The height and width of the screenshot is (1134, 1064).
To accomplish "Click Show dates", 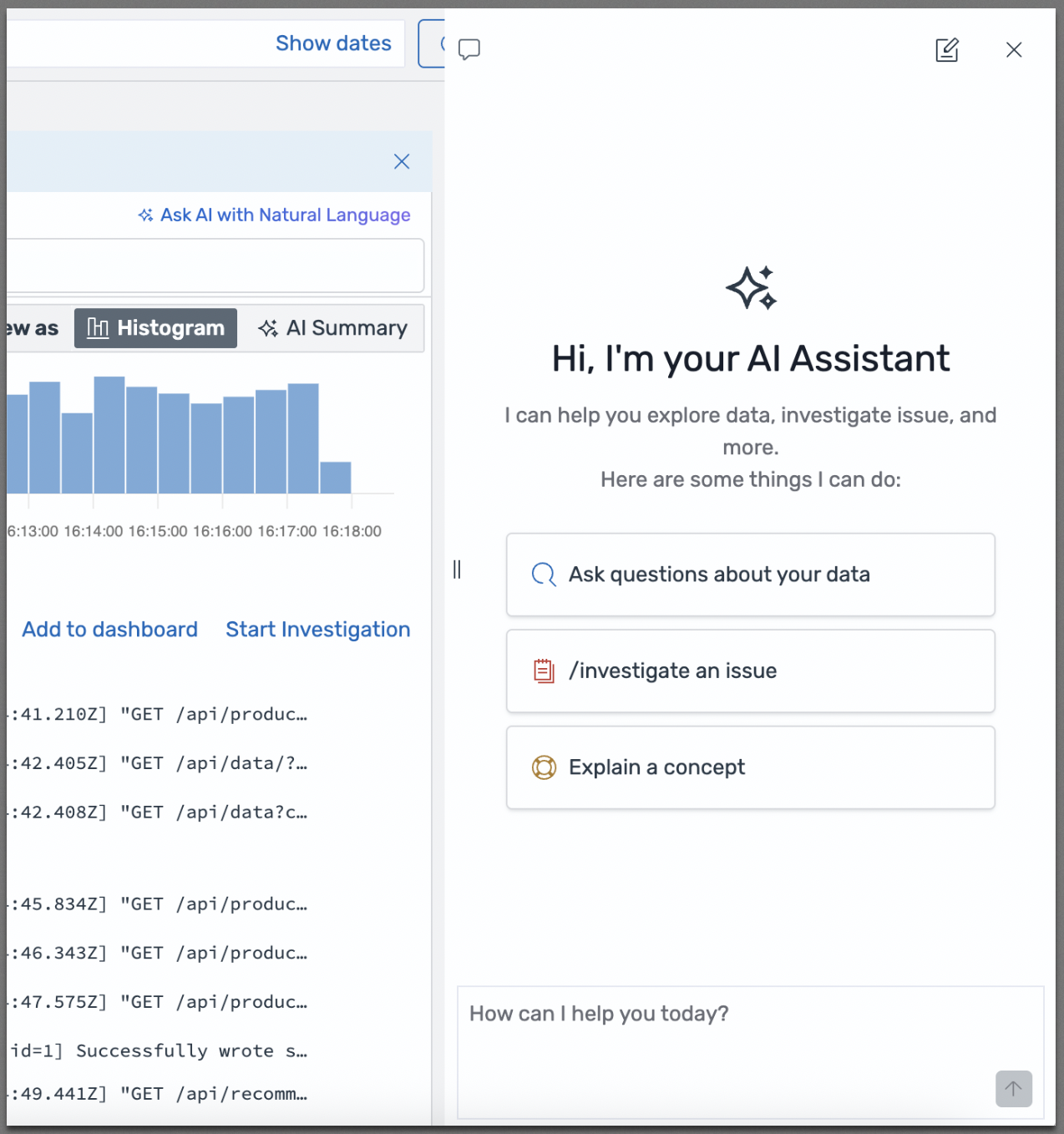I will [x=333, y=43].
